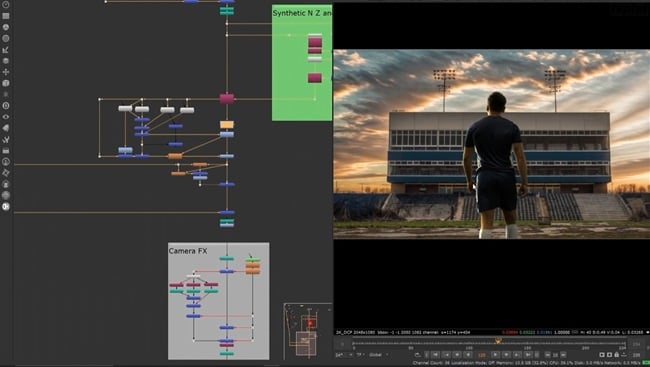Click the timeline at frame label 100
Image resolution: width=650 pixels, height=367 pixels.
[x=469, y=348]
